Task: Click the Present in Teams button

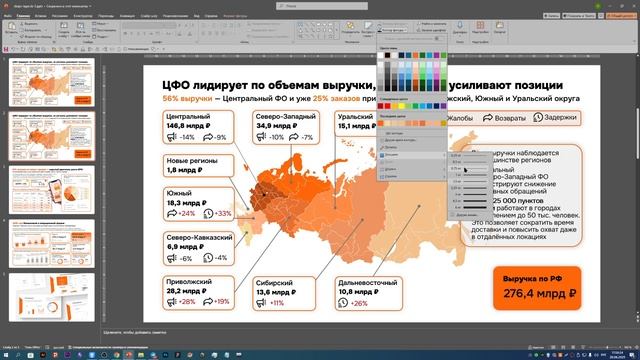Action: click(578, 16)
